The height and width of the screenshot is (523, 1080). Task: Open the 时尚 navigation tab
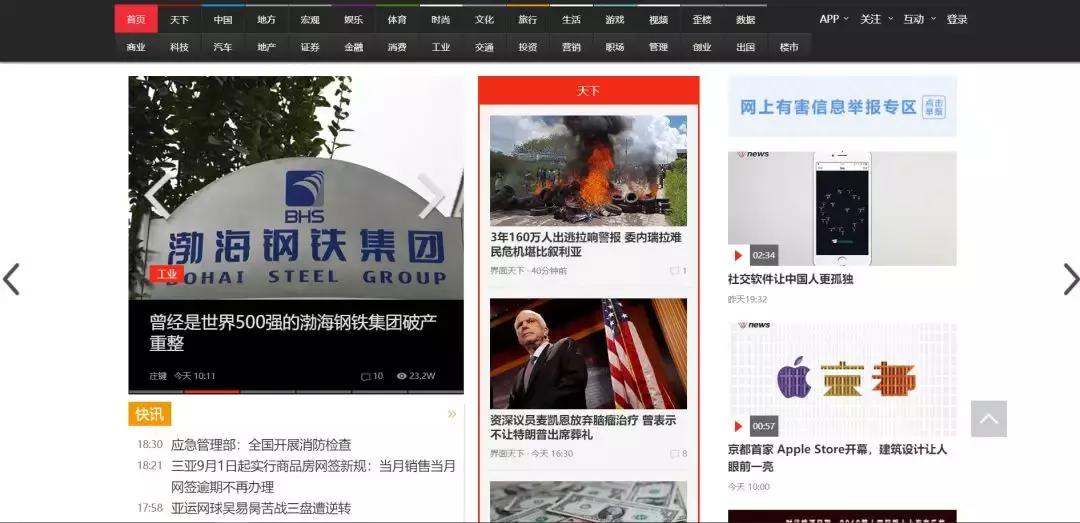tap(441, 19)
